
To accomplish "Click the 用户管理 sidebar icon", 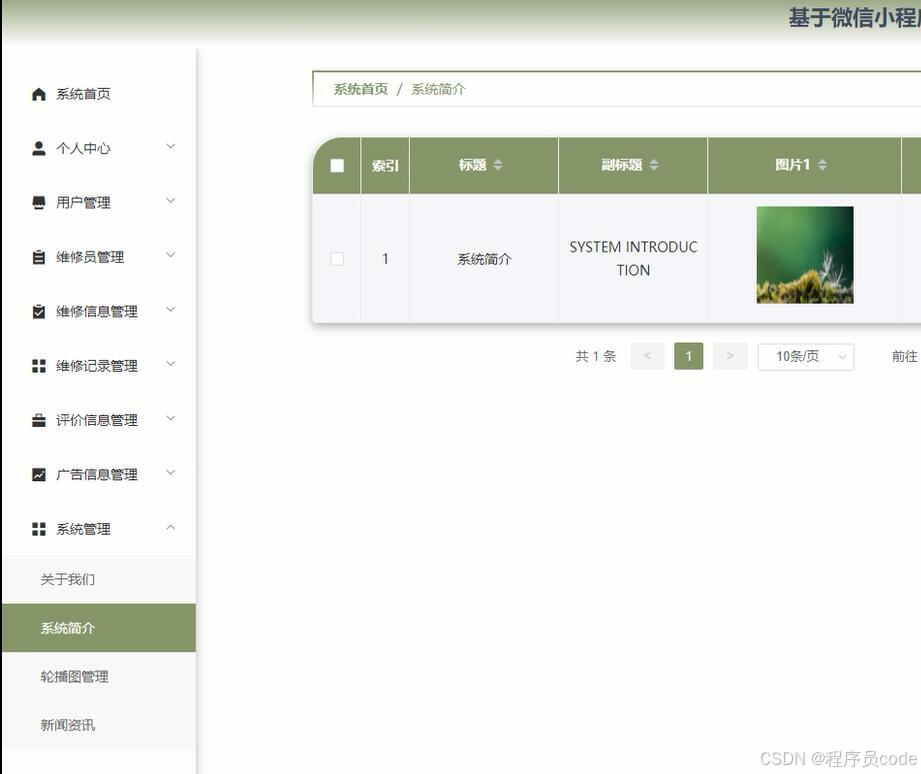I will [38, 202].
